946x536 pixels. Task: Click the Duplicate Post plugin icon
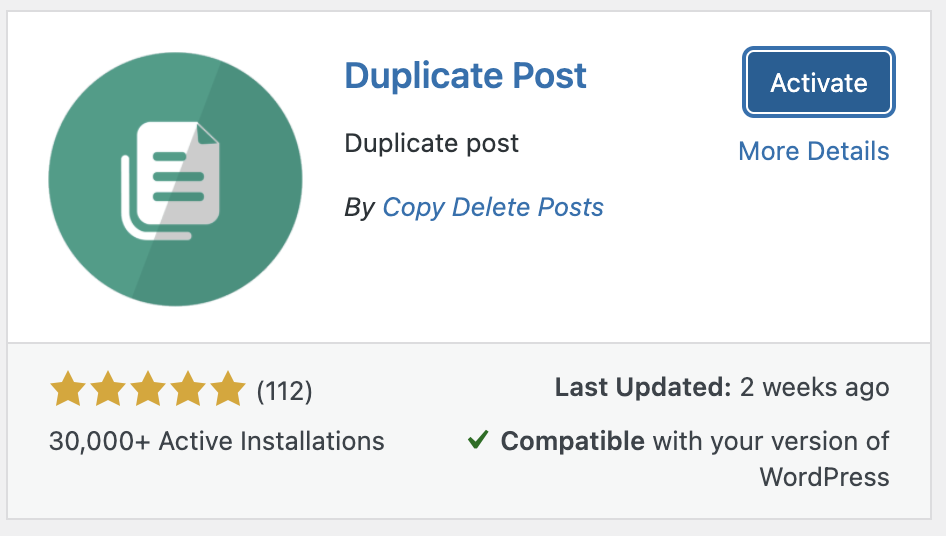click(175, 179)
